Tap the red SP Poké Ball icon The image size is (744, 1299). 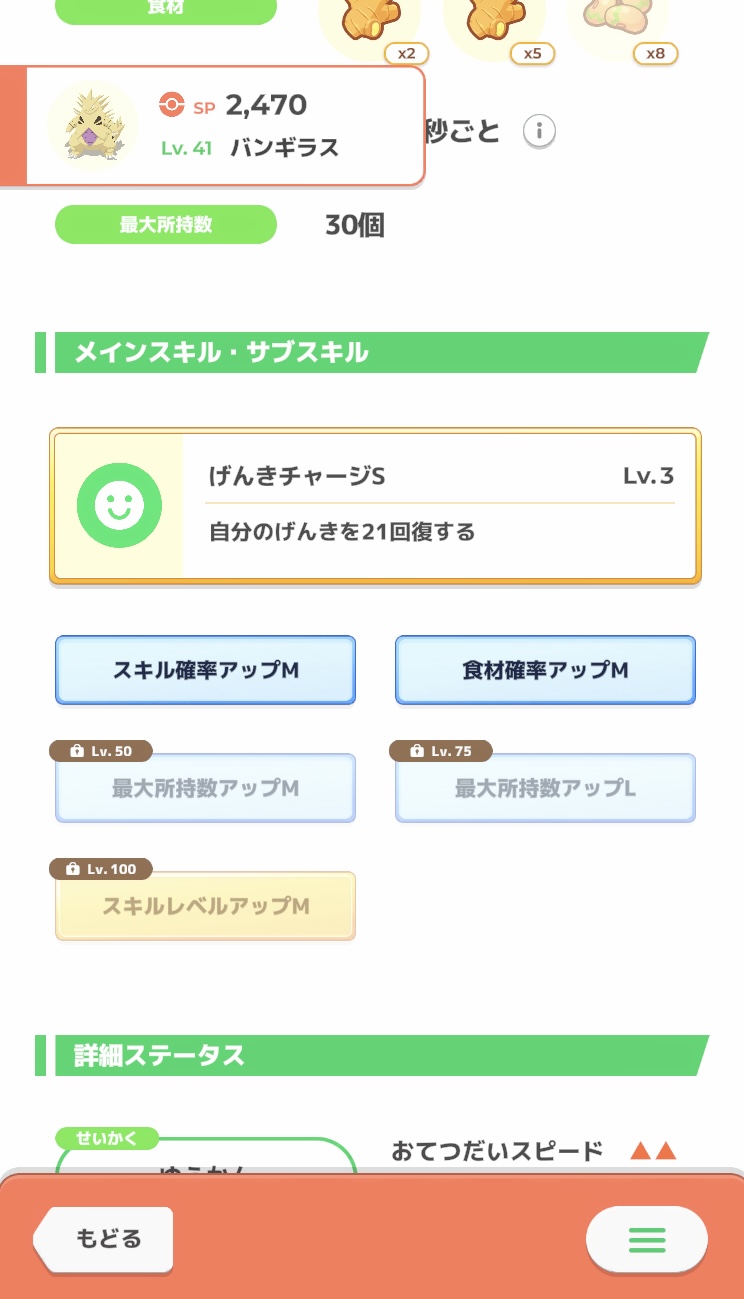click(172, 104)
